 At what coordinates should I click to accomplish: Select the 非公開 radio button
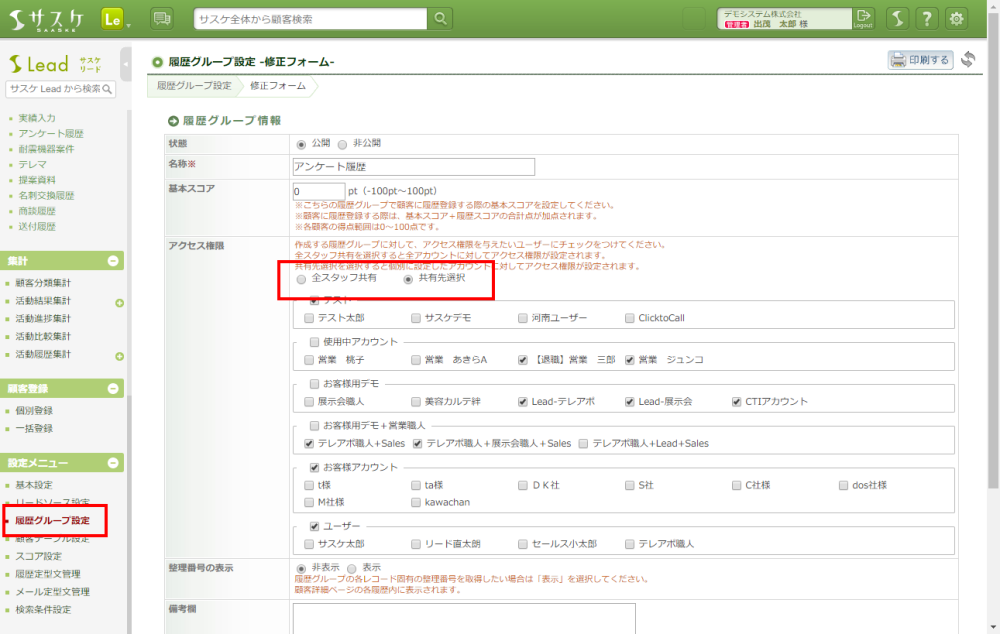click(x=343, y=144)
